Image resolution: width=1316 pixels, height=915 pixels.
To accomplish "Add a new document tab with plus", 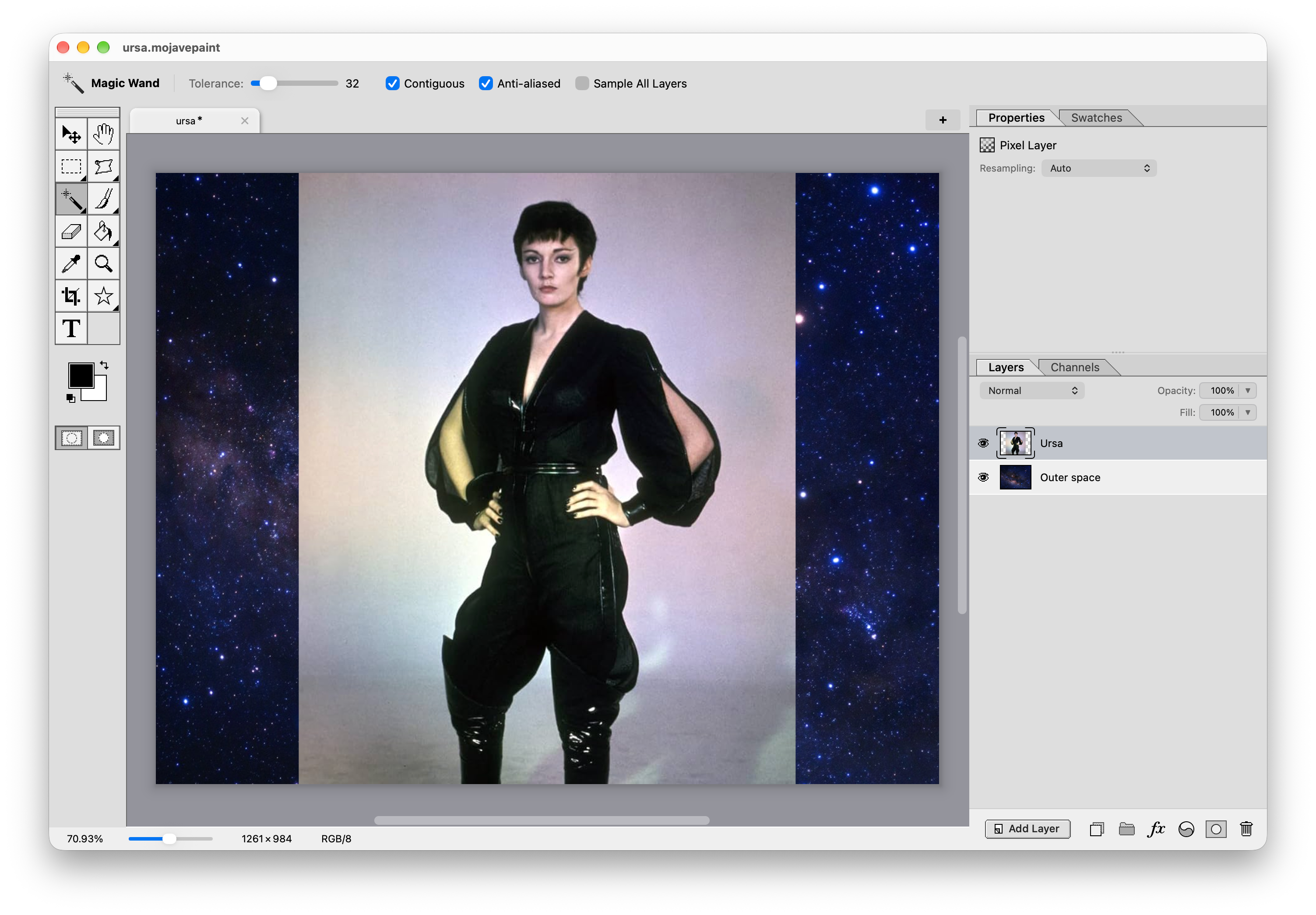I will click(943, 120).
